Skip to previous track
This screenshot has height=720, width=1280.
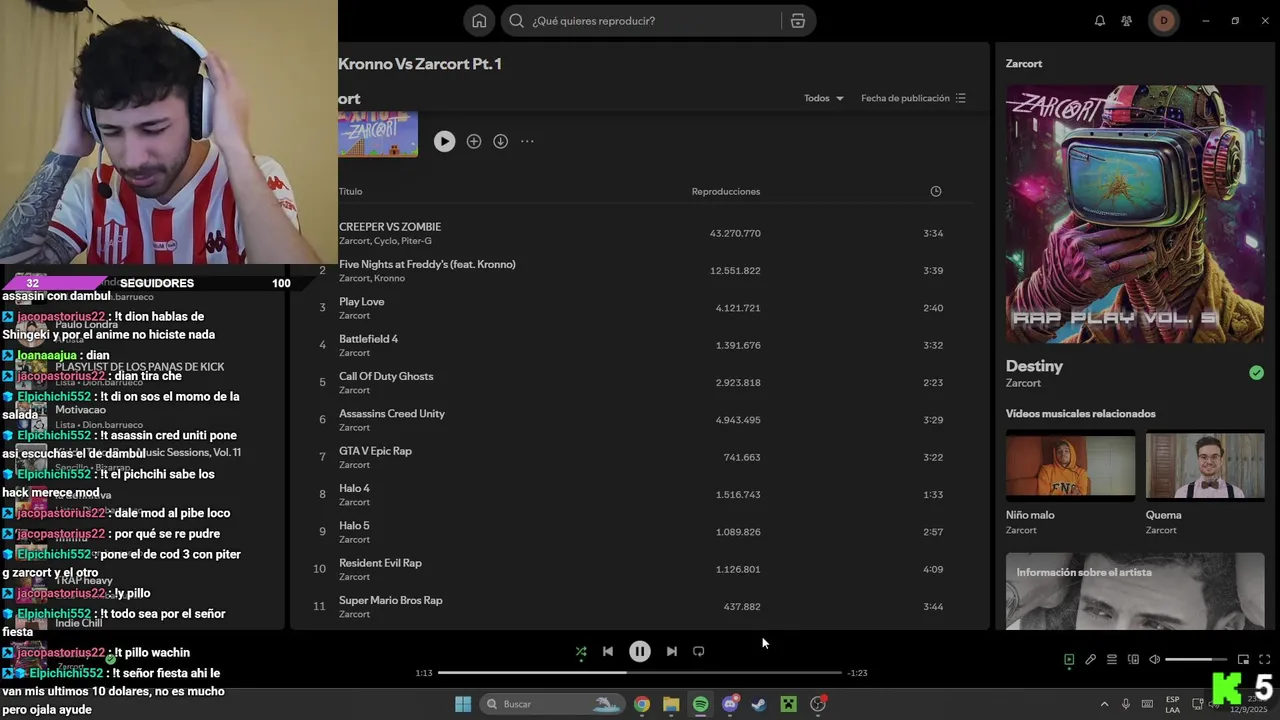tap(608, 652)
